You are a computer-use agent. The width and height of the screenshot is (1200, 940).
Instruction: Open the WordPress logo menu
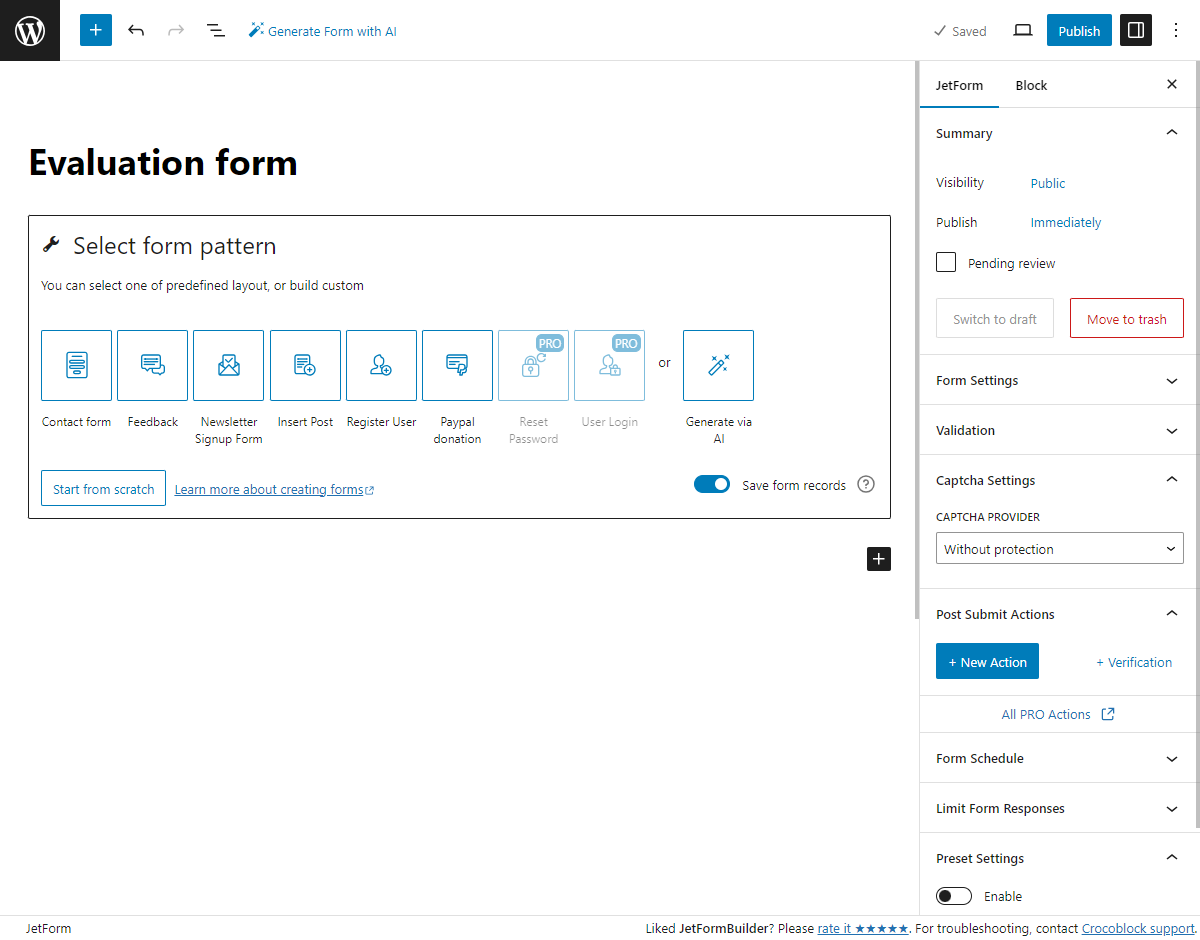[x=30, y=30]
